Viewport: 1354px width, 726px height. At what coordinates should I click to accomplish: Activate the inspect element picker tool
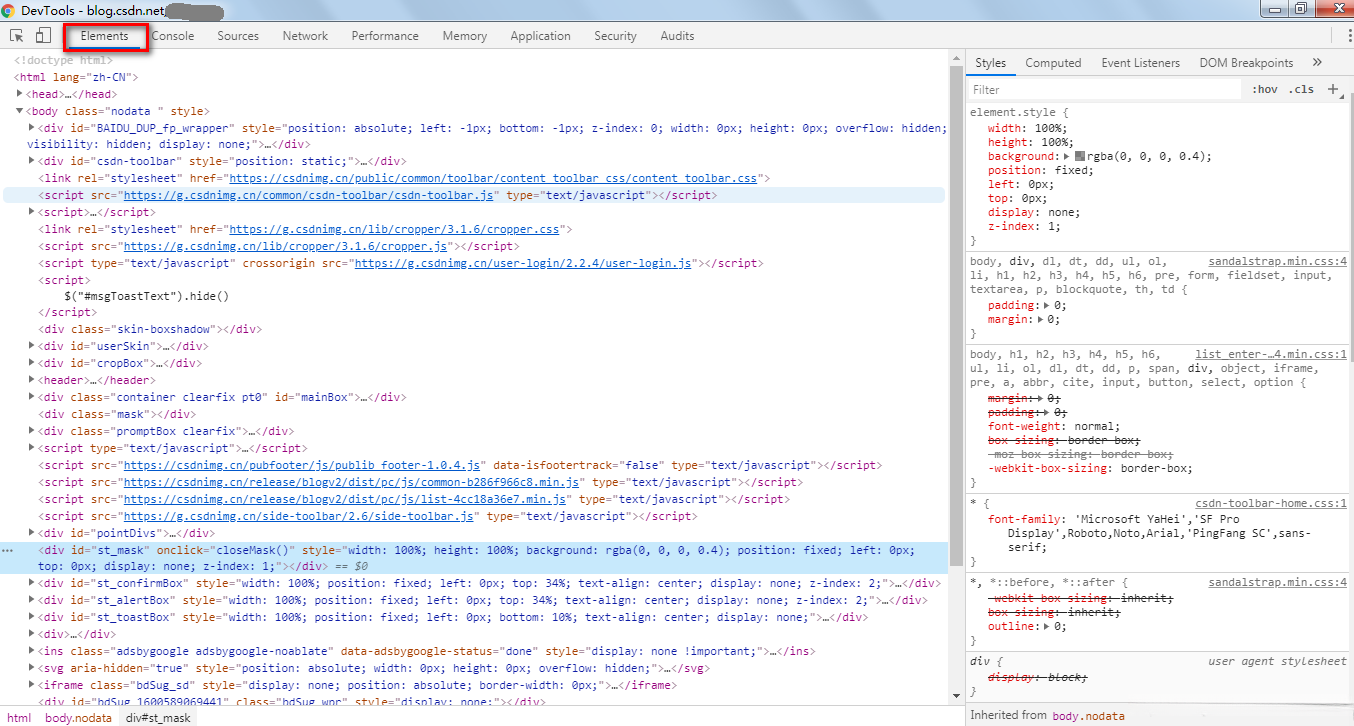[17, 36]
